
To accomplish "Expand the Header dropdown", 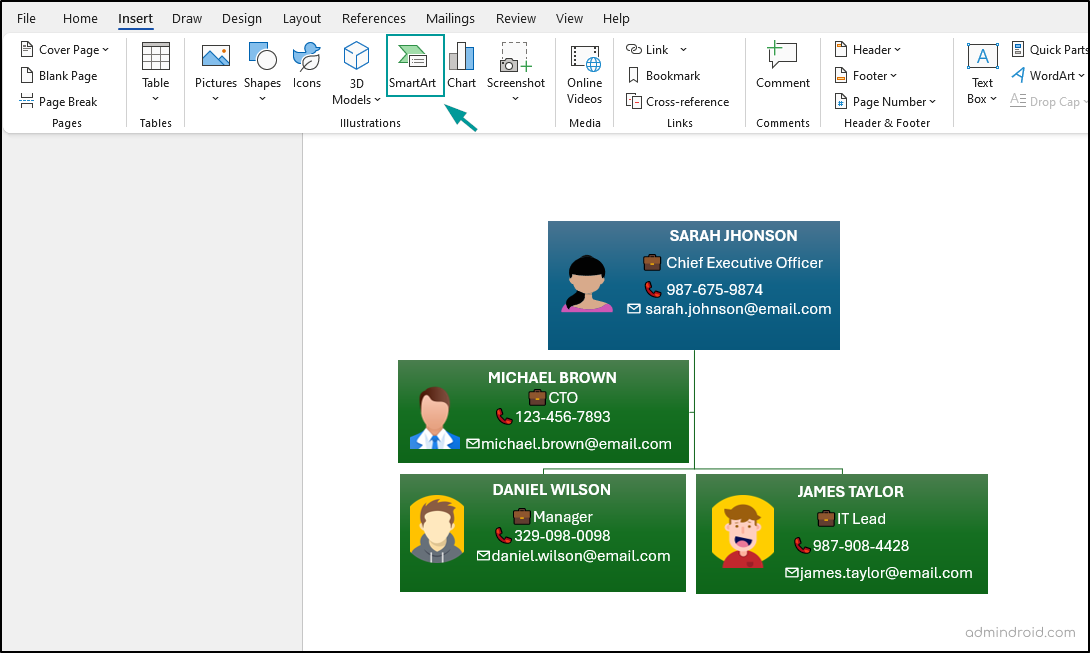I will tap(867, 49).
